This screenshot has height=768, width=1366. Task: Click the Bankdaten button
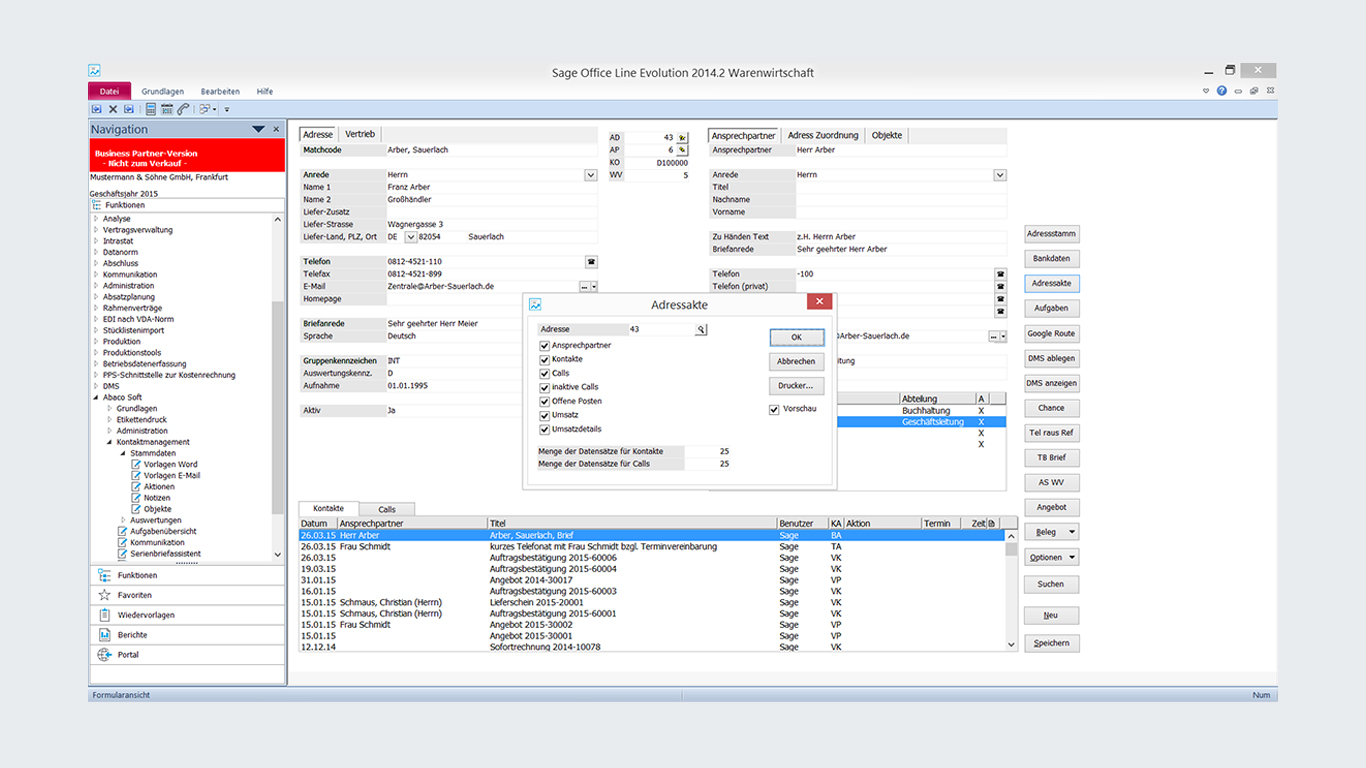click(1051, 258)
